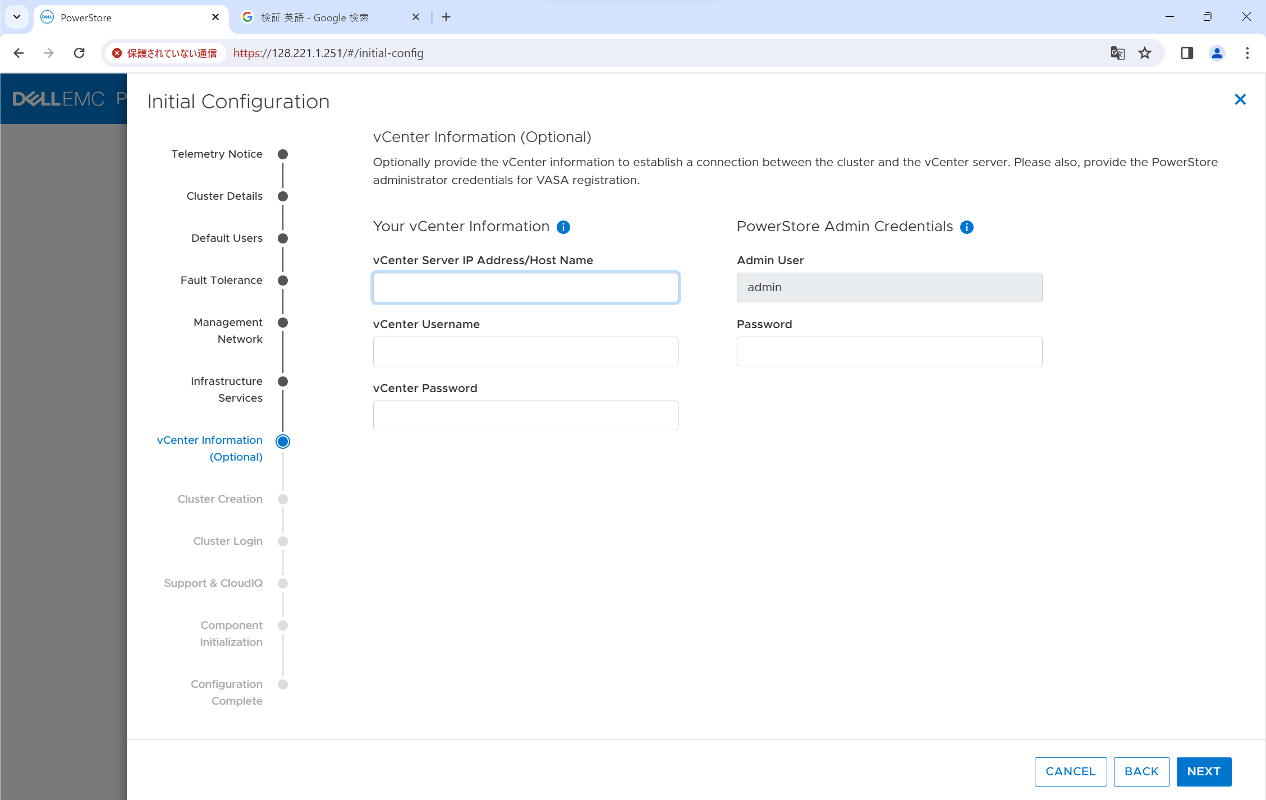This screenshot has width=1266, height=800.
Task: Click the browser address bar URL
Action: pyautogui.click(x=328, y=53)
